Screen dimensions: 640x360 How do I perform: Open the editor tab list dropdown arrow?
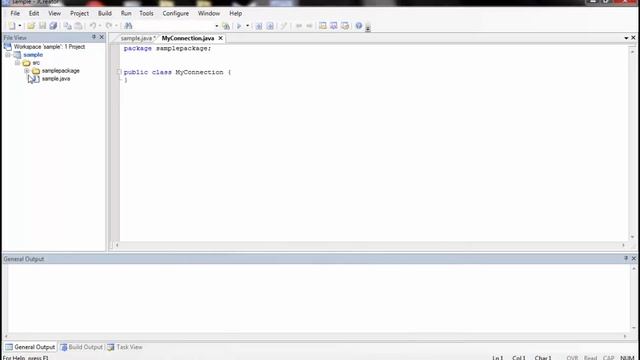coord(626,38)
